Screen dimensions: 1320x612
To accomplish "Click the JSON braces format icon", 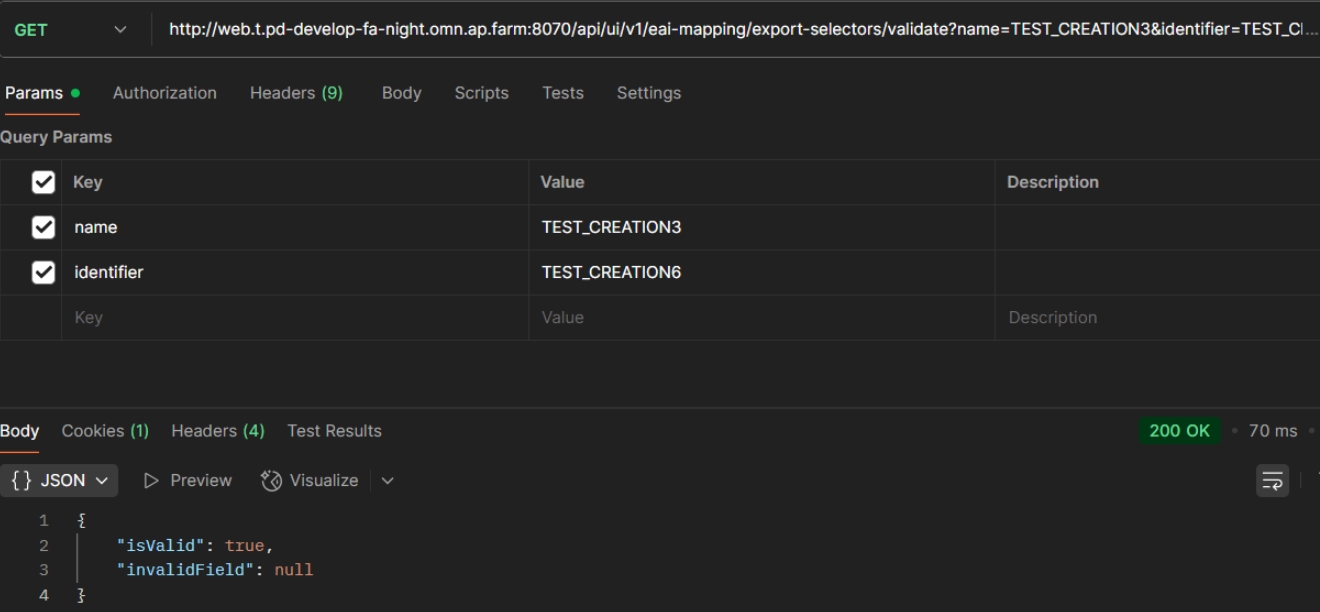I will pyautogui.click(x=21, y=481).
